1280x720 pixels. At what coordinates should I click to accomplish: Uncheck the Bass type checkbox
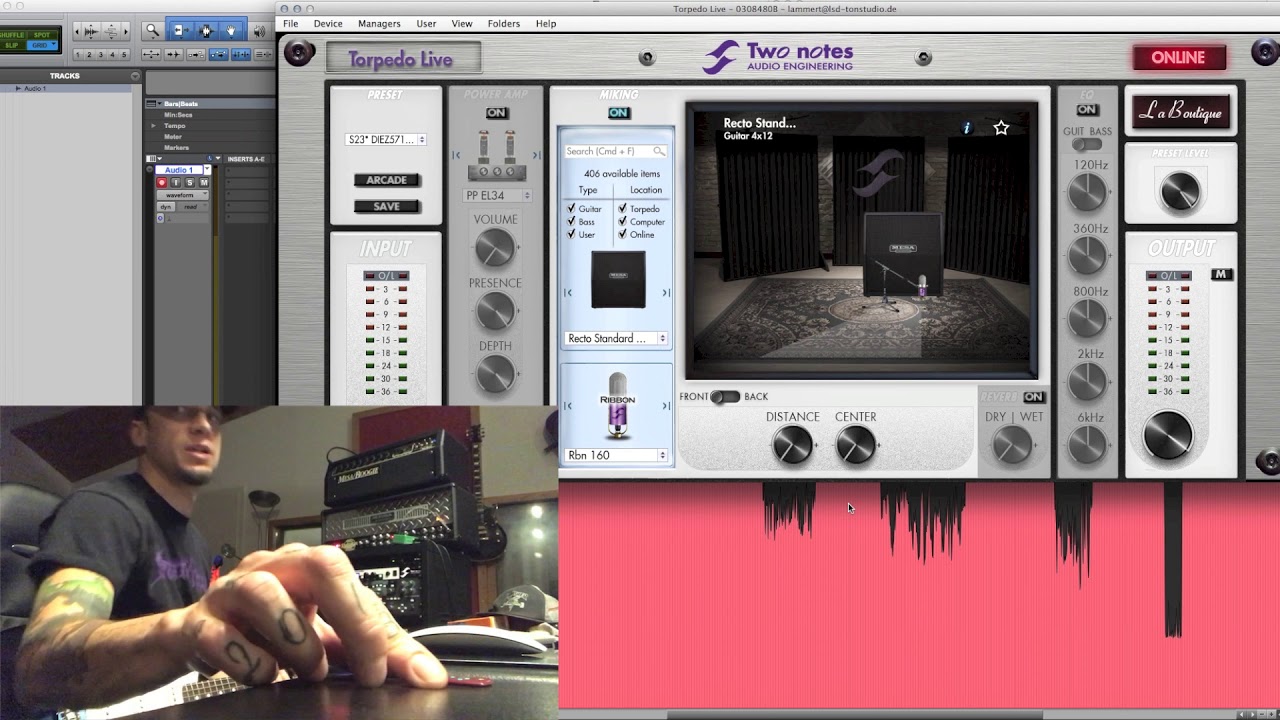[x=571, y=222]
